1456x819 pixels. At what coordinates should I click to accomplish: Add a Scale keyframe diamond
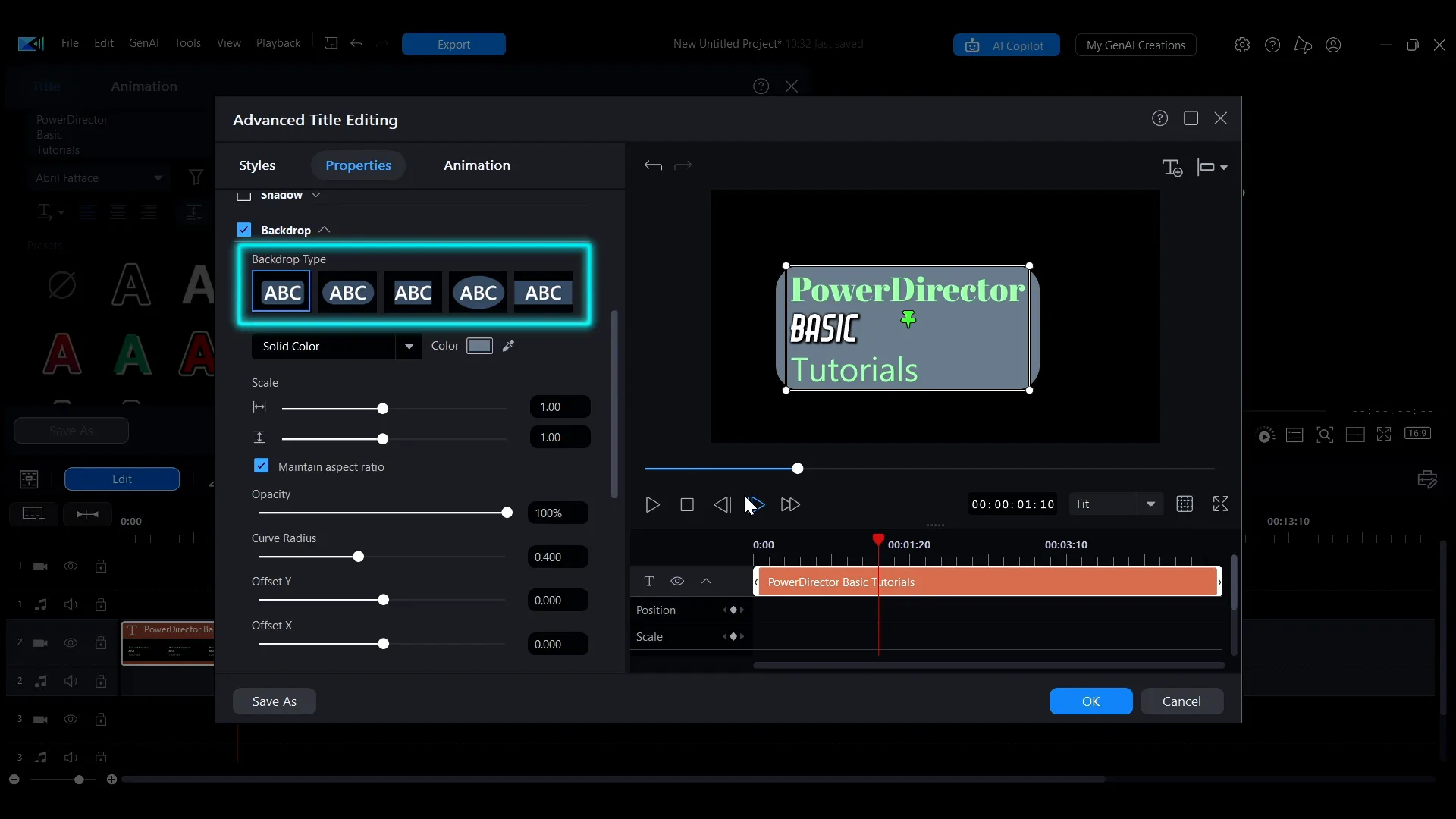click(733, 636)
